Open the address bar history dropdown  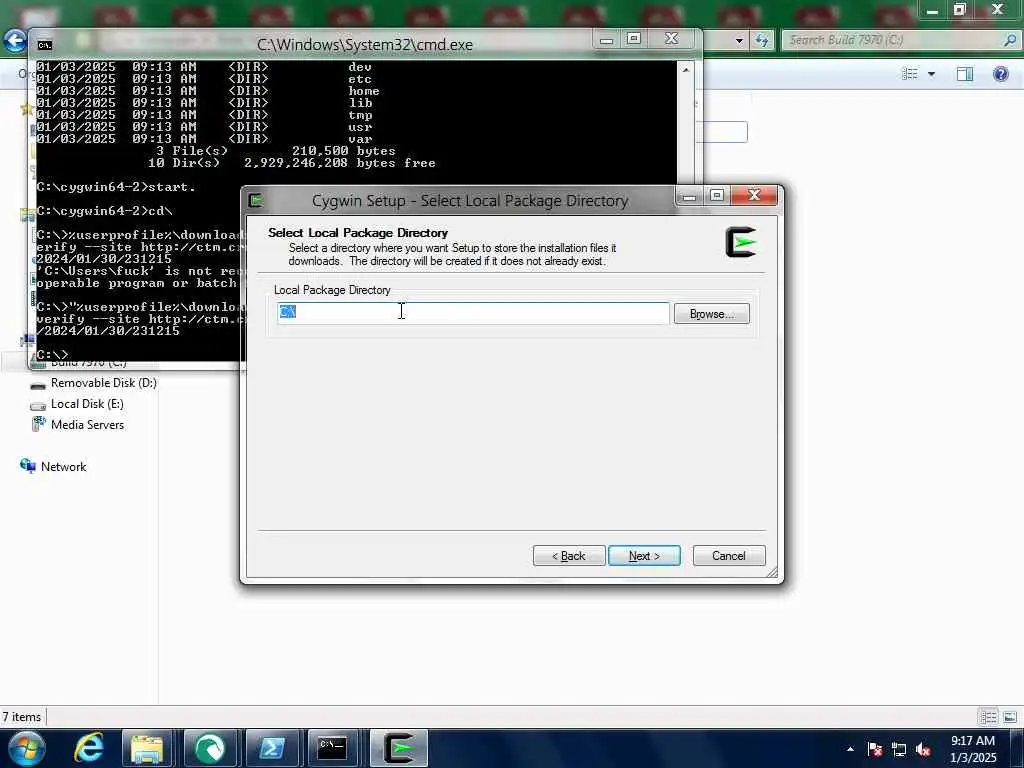coord(739,40)
